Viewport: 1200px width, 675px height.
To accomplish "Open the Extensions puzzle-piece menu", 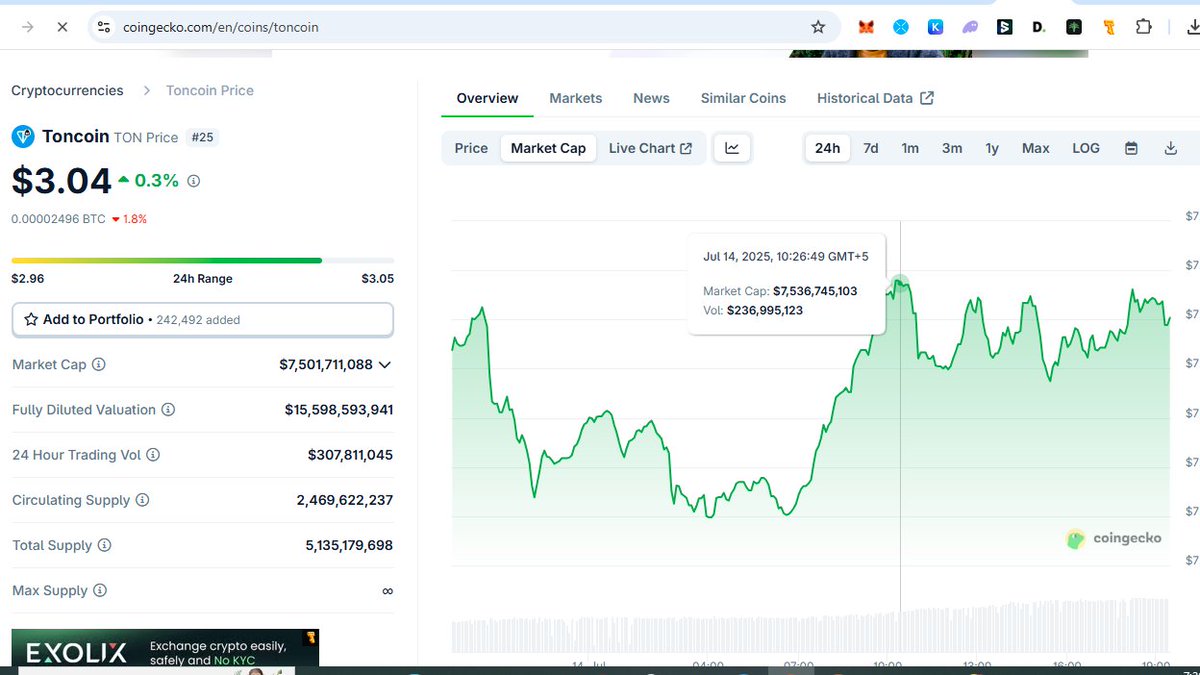I will (x=1143, y=27).
